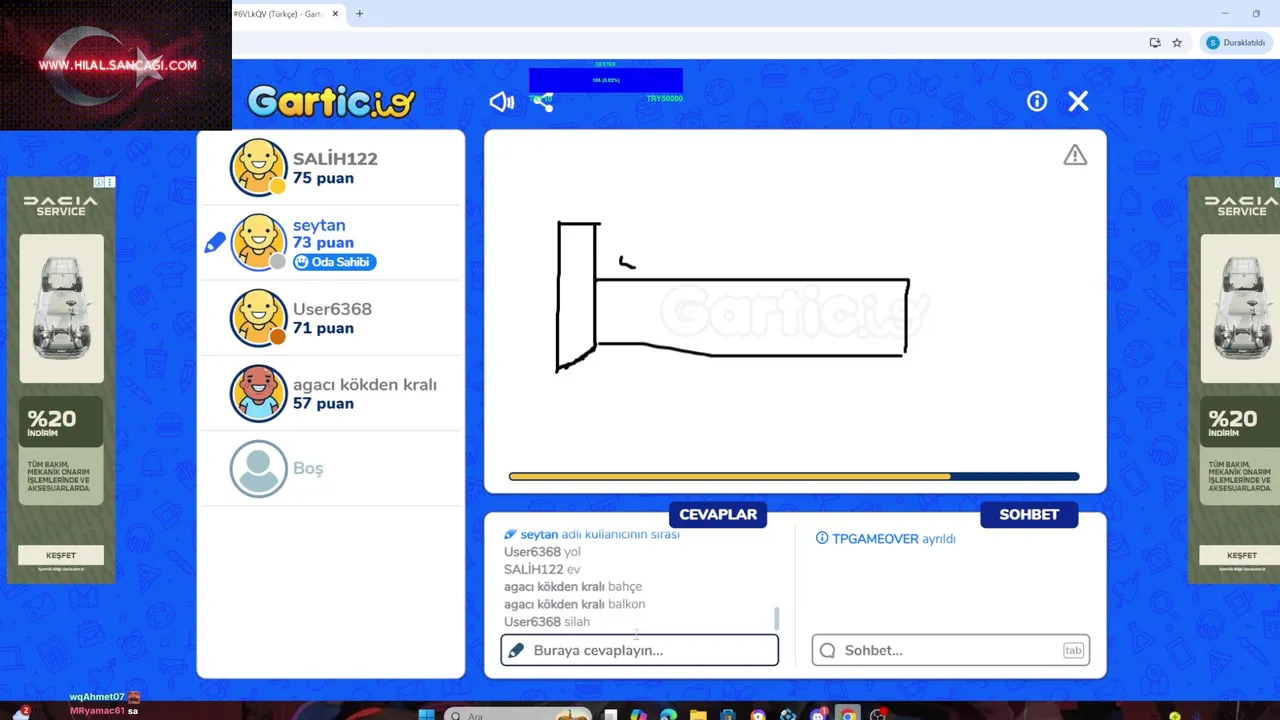Click KEŞFET on left Dacia ad
The height and width of the screenshot is (720, 1280).
[x=61, y=555]
